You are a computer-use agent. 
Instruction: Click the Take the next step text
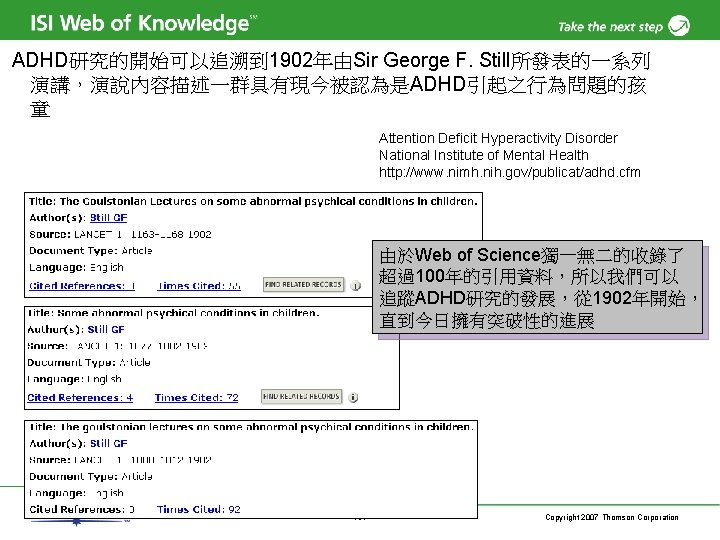tap(610, 27)
